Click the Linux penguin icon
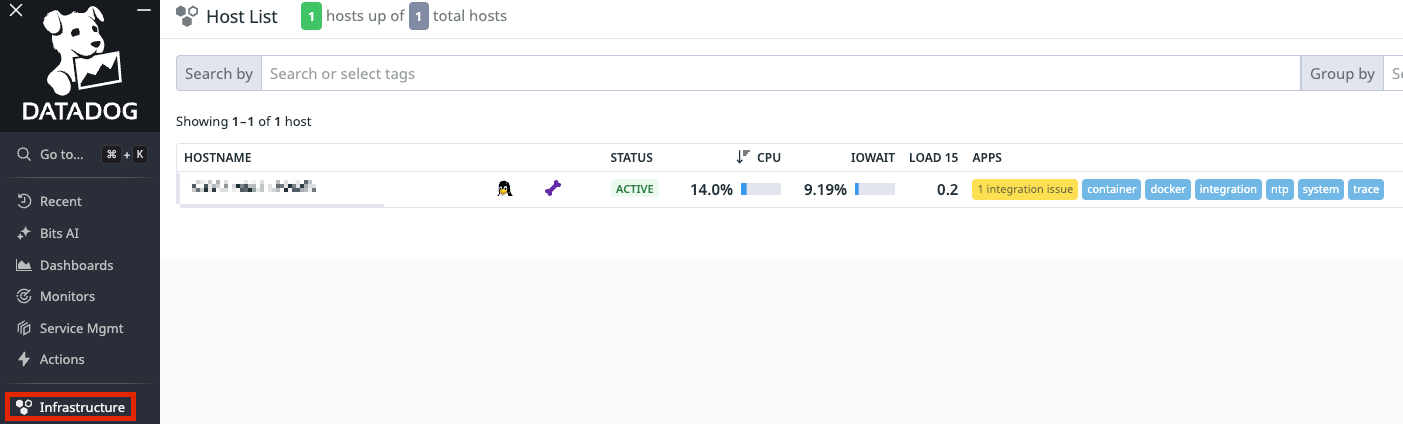Viewport: 1403px width, 424px height. 505,188
